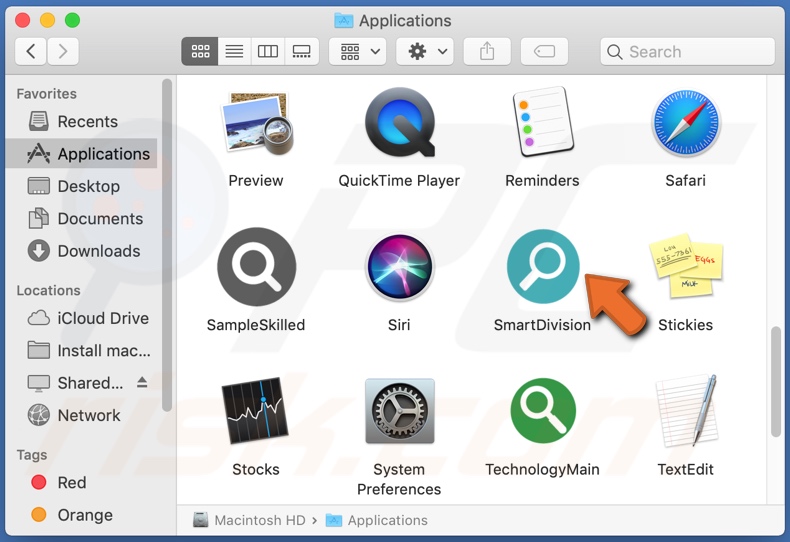Open Documents in the sidebar
The height and width of the screenshot is (542, 790).
[x=82, y=219]
